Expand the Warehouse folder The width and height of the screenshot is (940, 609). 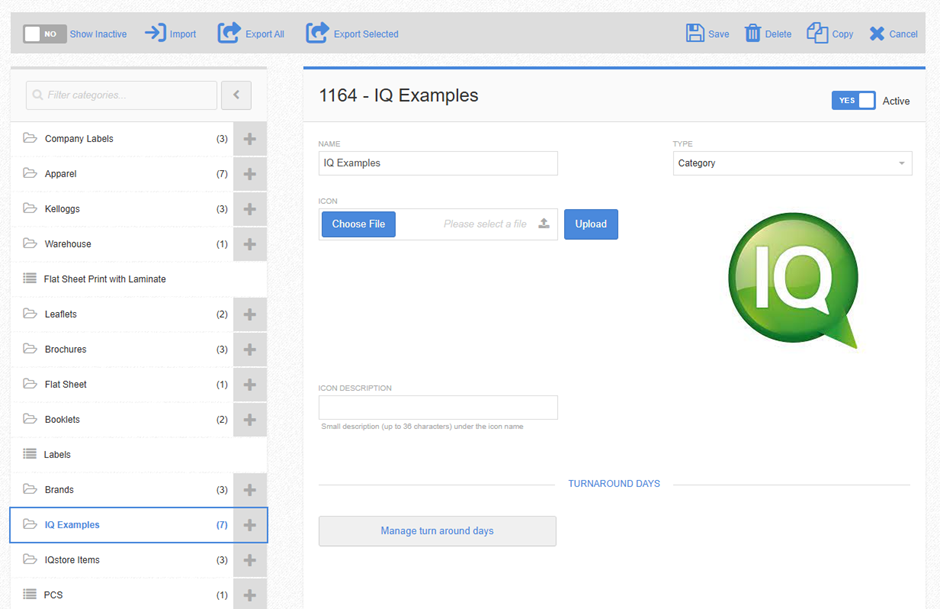(x=30, y=243)
